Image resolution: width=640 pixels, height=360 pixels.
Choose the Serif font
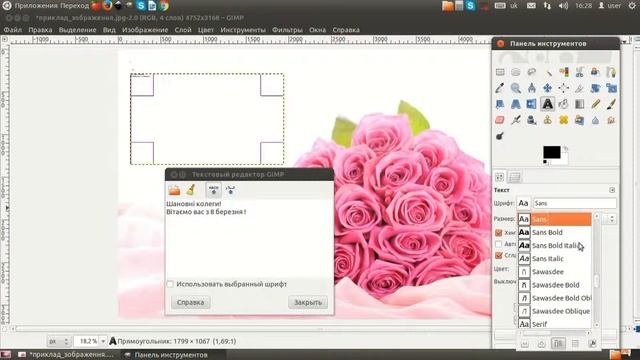(x=554, y=324)
